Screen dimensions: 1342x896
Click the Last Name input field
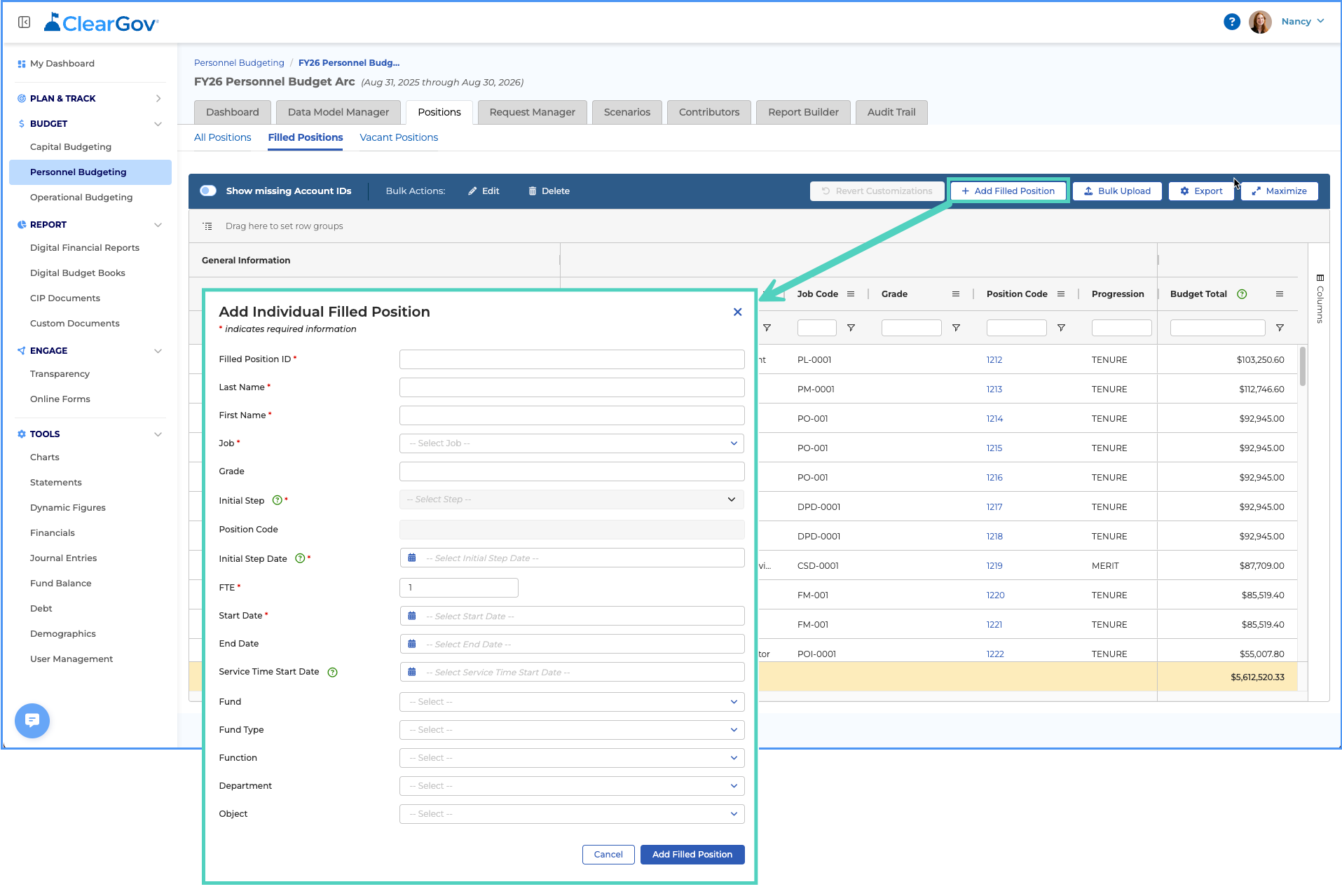point(572,387)
